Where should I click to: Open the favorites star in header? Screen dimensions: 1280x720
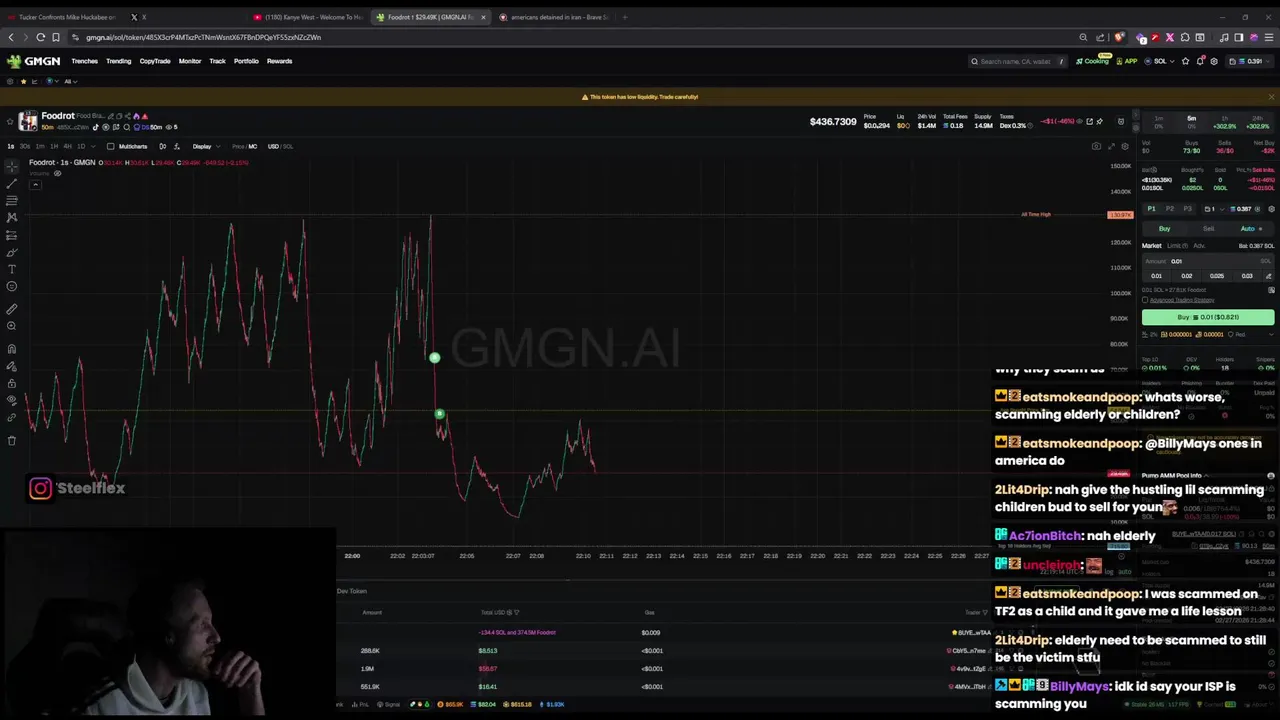(1186, 61)
